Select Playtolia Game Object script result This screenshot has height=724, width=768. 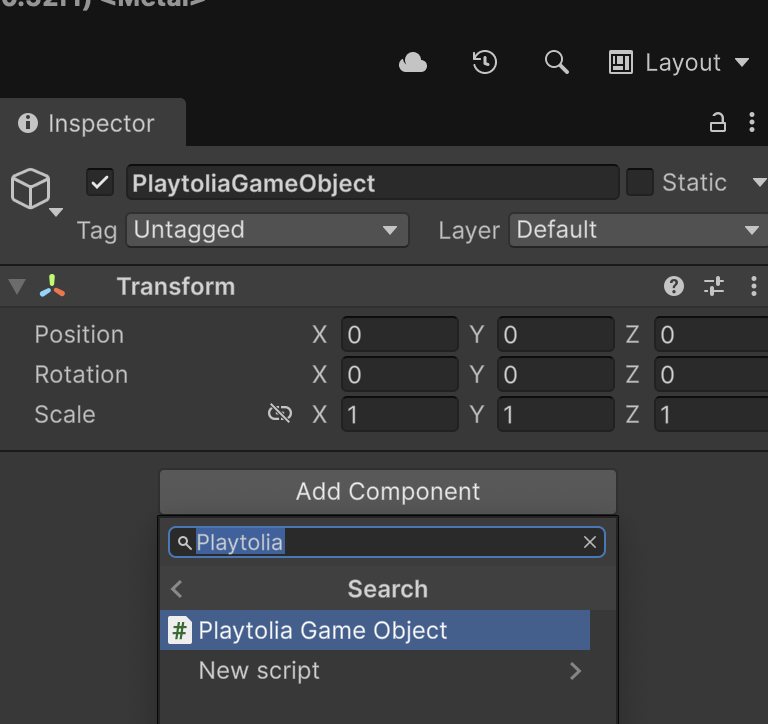click(x=375, y=630)
